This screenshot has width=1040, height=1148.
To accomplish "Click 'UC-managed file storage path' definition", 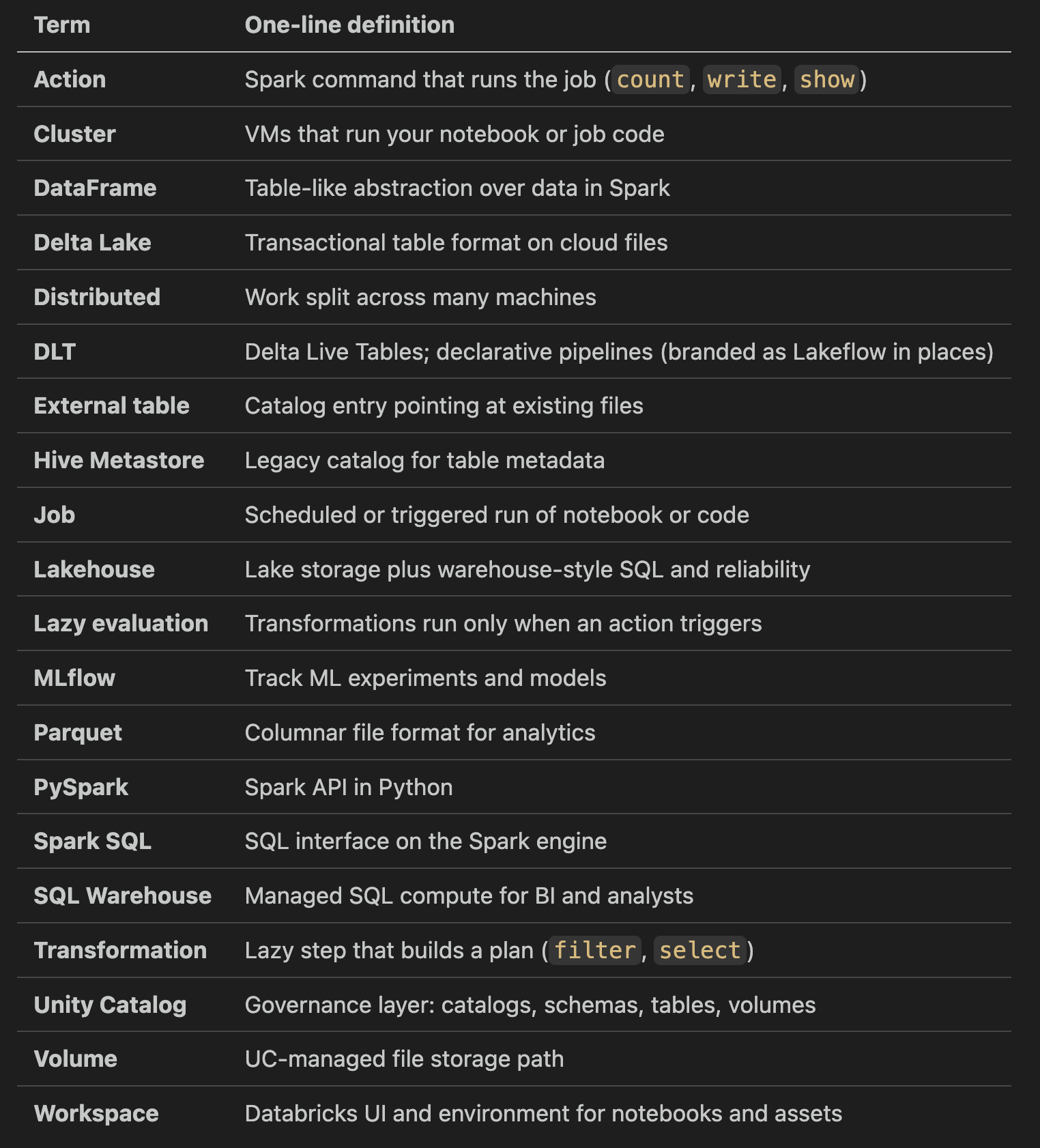I will (x=404, y=1059).
